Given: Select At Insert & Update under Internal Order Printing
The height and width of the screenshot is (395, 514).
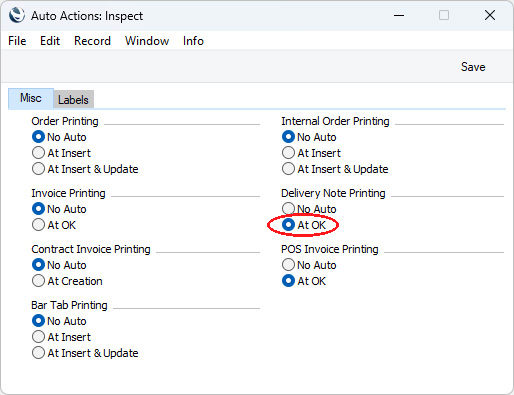Looking at the screenshot, I should pos(335,169).
